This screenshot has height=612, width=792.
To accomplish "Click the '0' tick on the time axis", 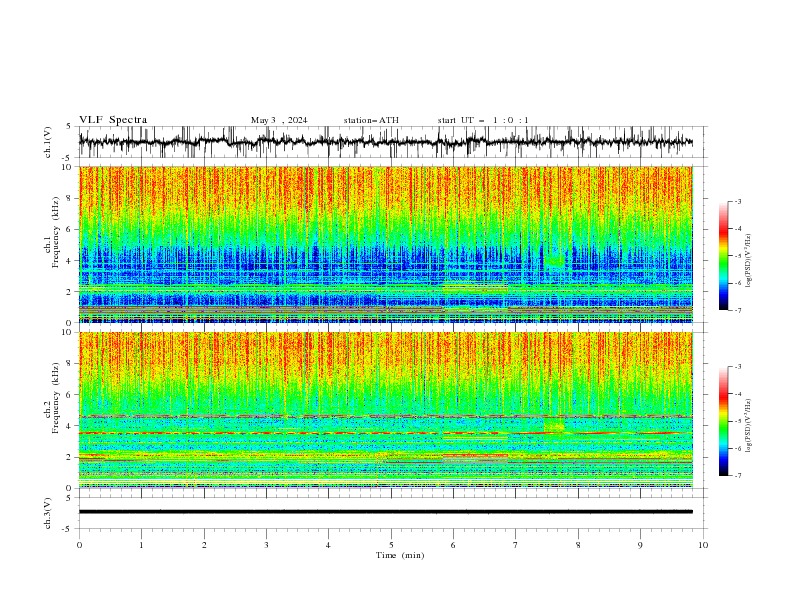I will (x=79, y=545).
